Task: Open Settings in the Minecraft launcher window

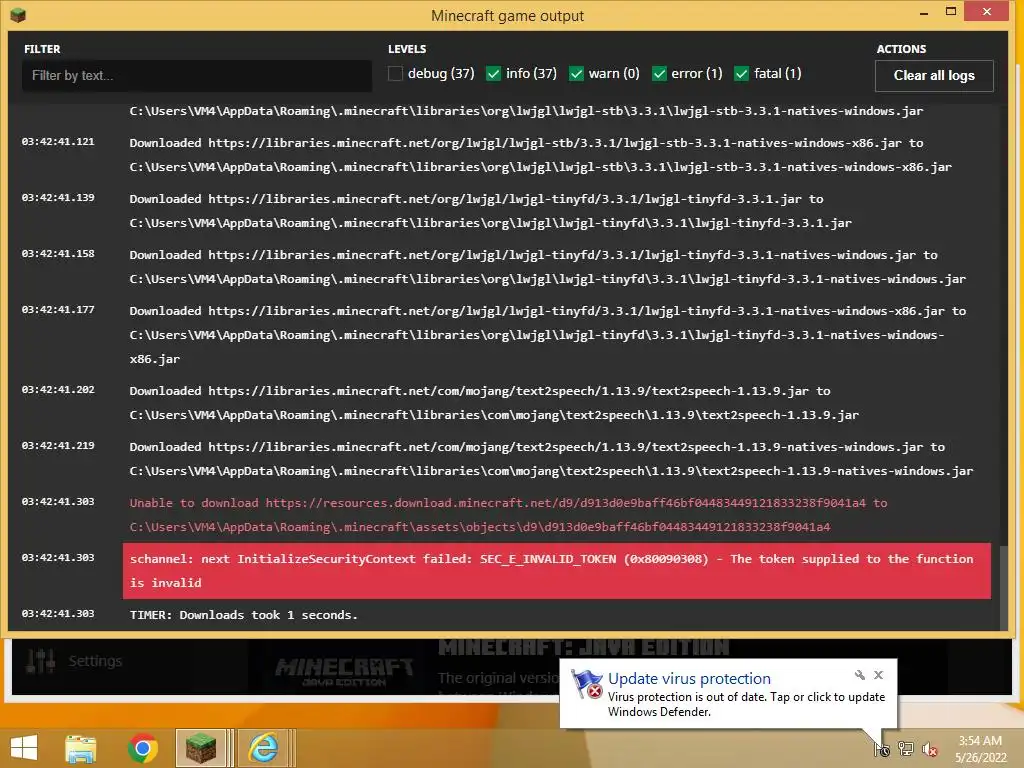Action: pos(95,661)
